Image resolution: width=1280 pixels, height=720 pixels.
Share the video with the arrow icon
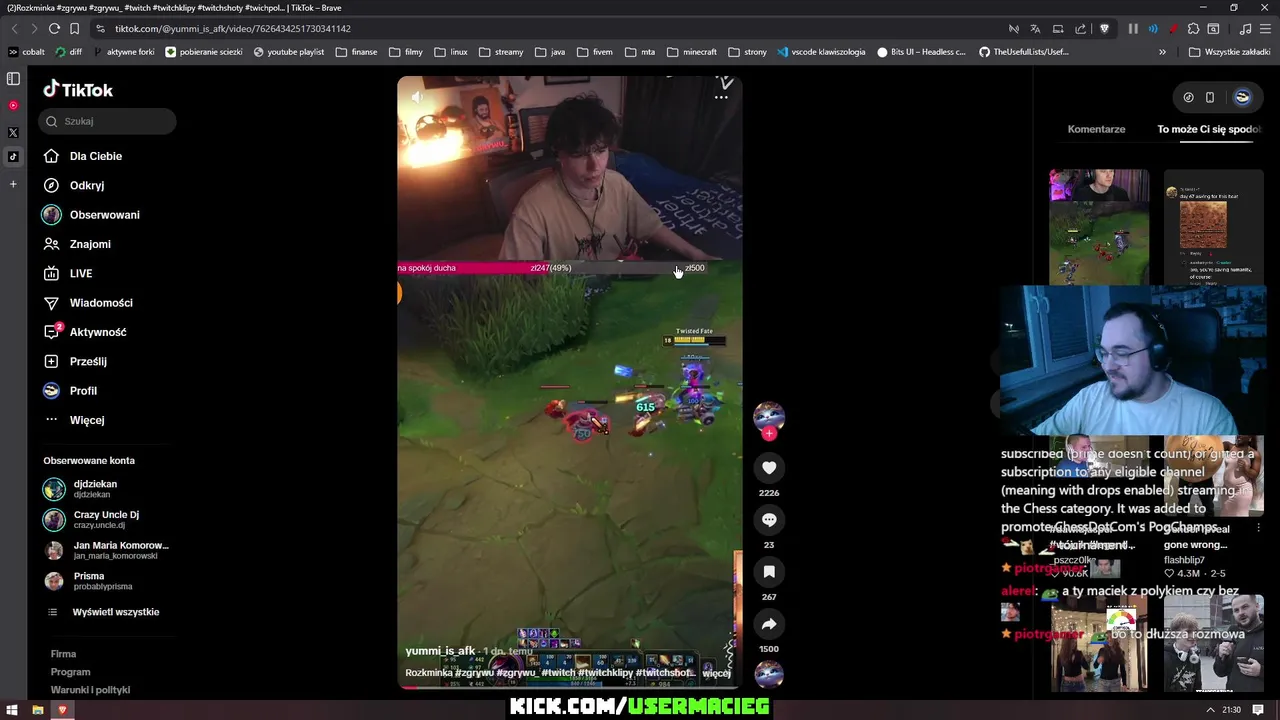(x=769, y=623)
